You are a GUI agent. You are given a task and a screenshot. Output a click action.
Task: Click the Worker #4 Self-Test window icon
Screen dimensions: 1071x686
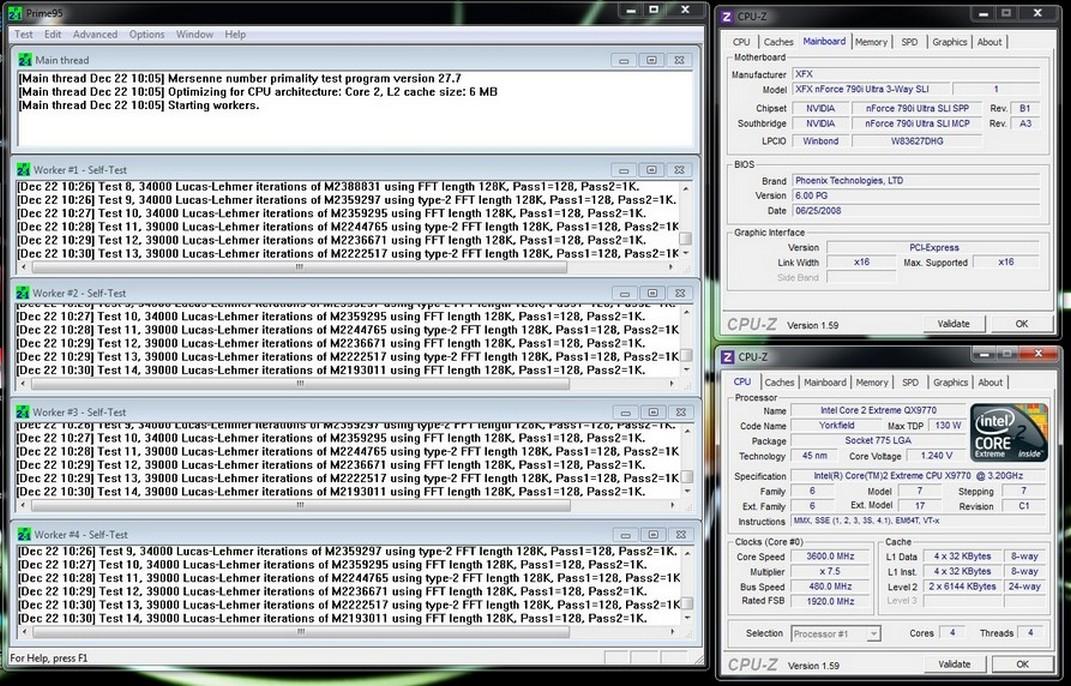tap(25, 534)
